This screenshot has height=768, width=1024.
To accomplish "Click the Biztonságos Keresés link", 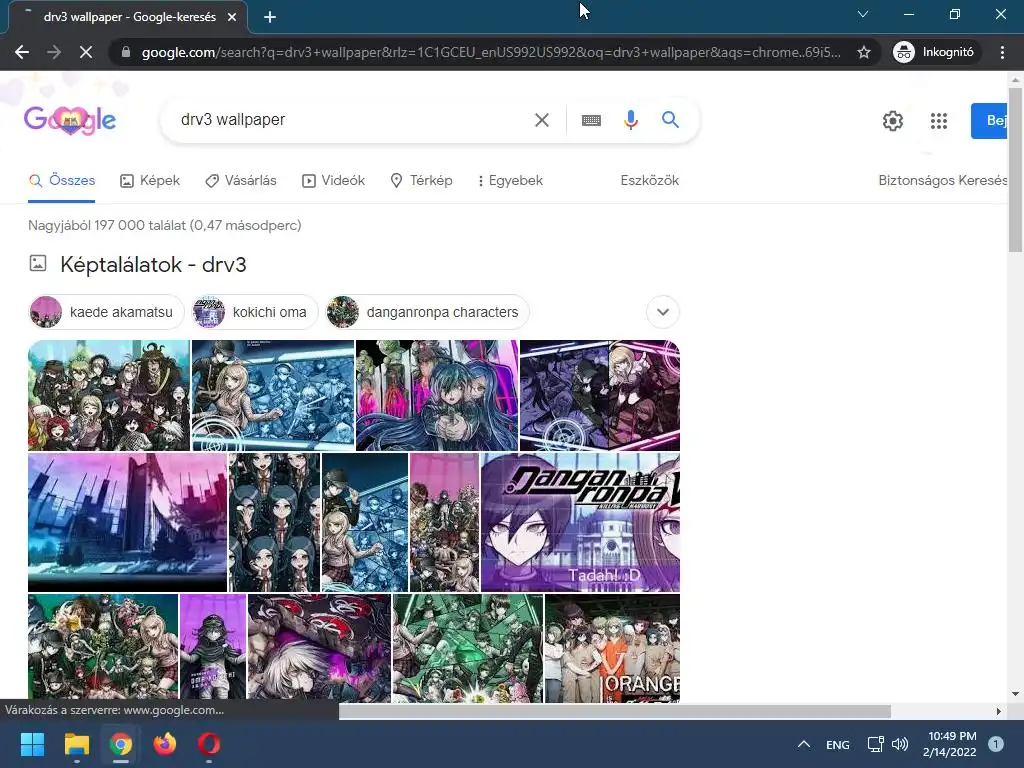I will [x=942, y=180].
